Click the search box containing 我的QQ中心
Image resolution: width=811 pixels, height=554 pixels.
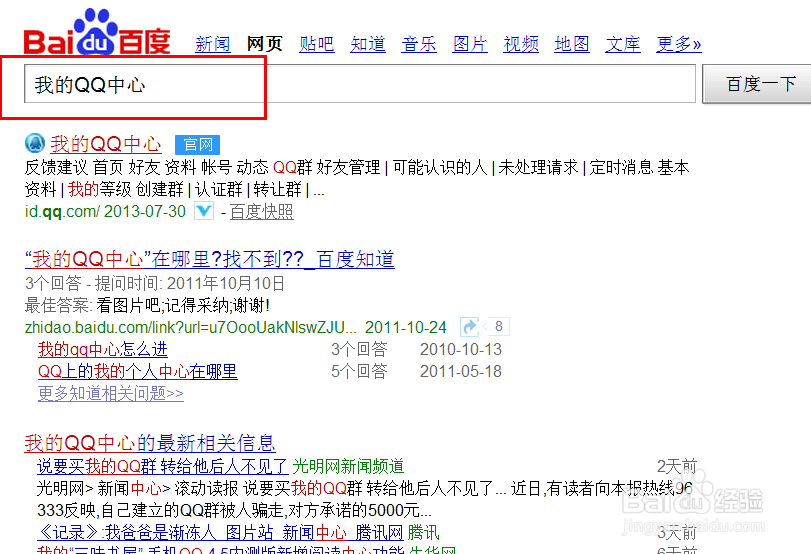click(359, 84)
